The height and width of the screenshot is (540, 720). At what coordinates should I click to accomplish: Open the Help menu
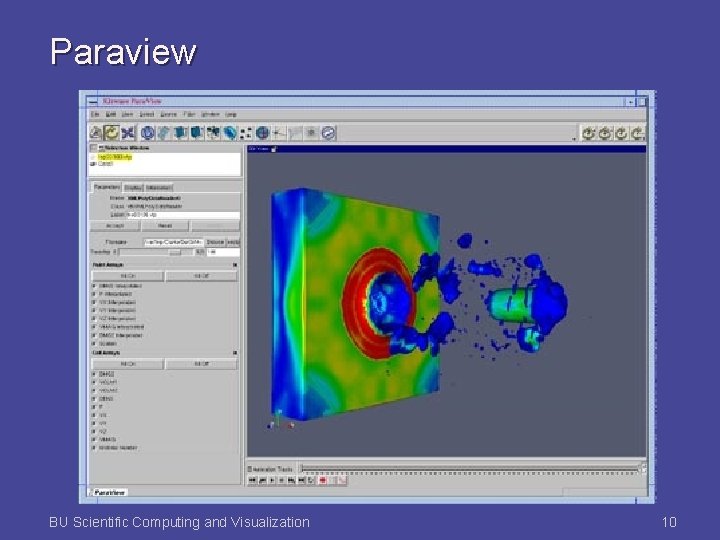[231, 114]
